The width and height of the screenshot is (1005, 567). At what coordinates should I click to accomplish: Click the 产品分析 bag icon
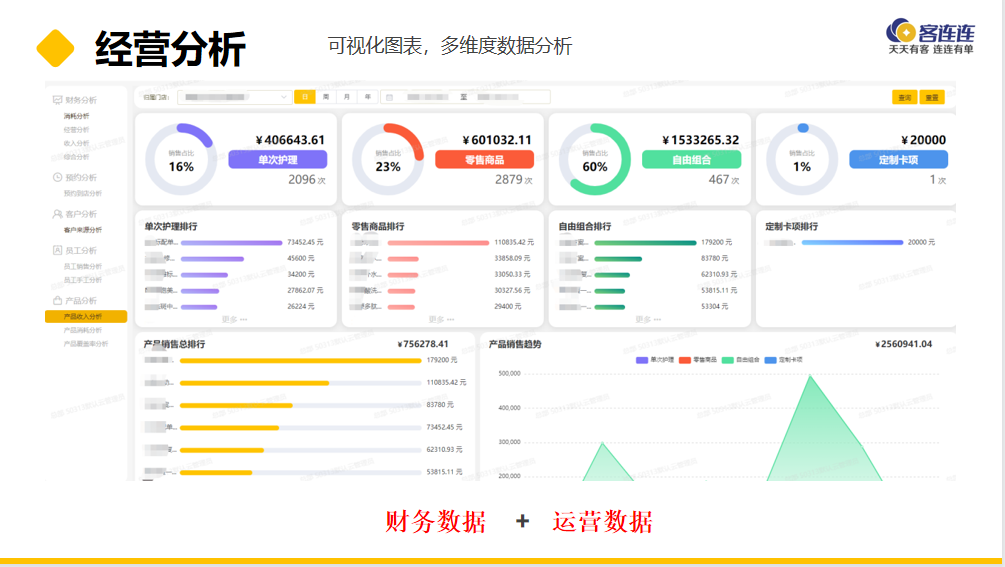coord(57,300)
